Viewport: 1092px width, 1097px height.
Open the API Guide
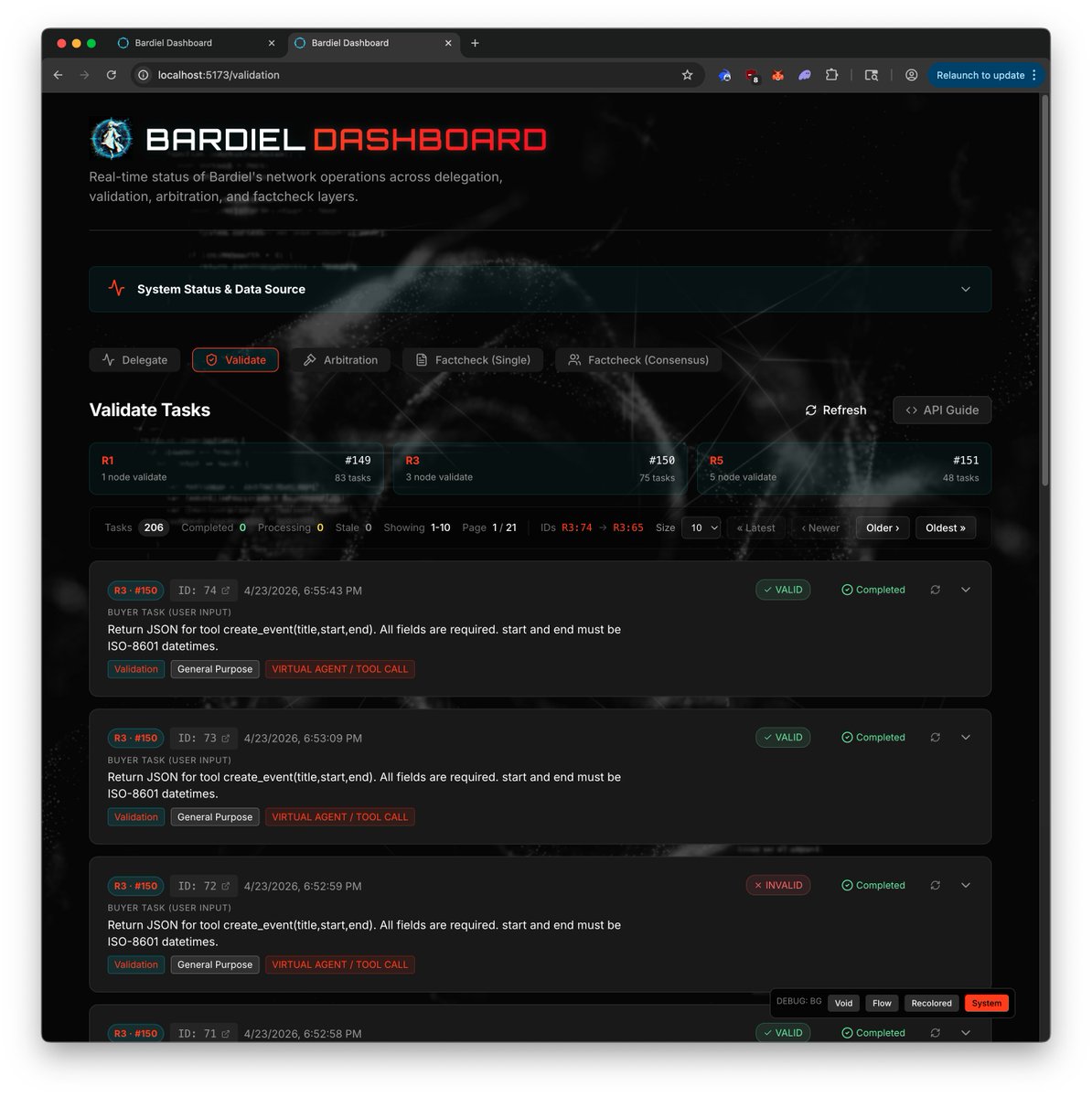point(942,410)
